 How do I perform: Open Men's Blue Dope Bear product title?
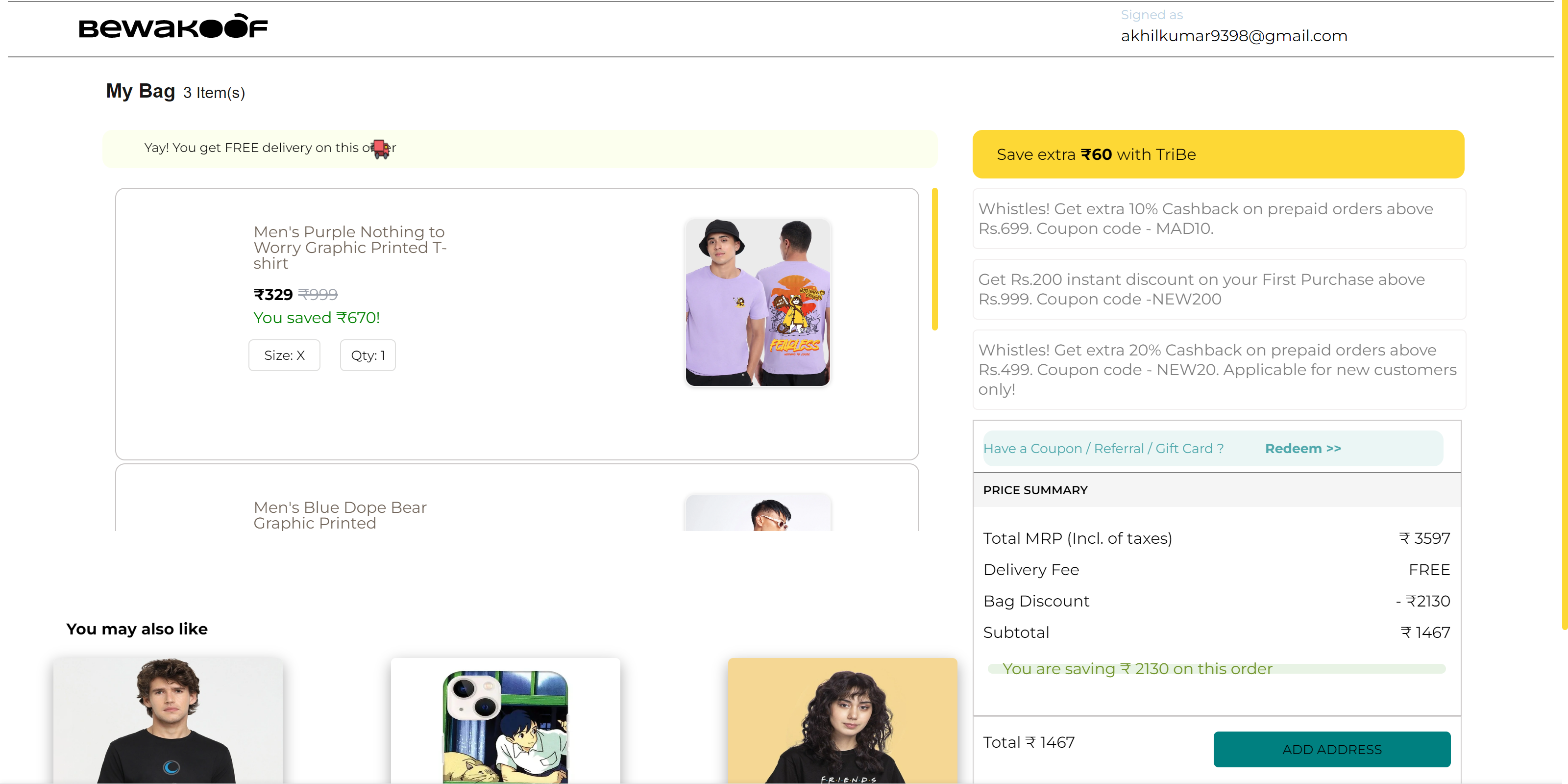tap(340, 515)
